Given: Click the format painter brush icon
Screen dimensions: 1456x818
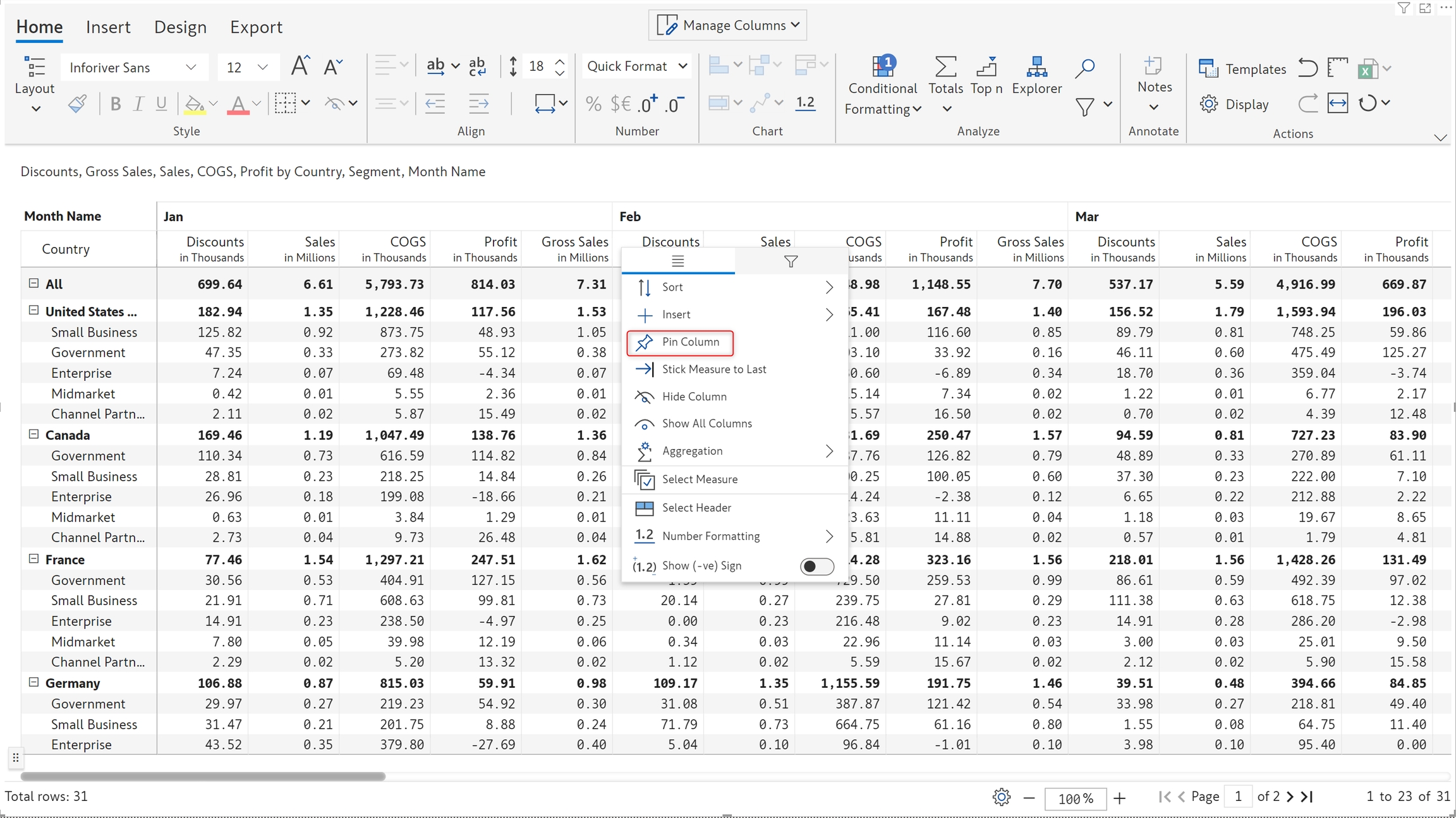Looking at the screenshot, I should click(77, 104).
